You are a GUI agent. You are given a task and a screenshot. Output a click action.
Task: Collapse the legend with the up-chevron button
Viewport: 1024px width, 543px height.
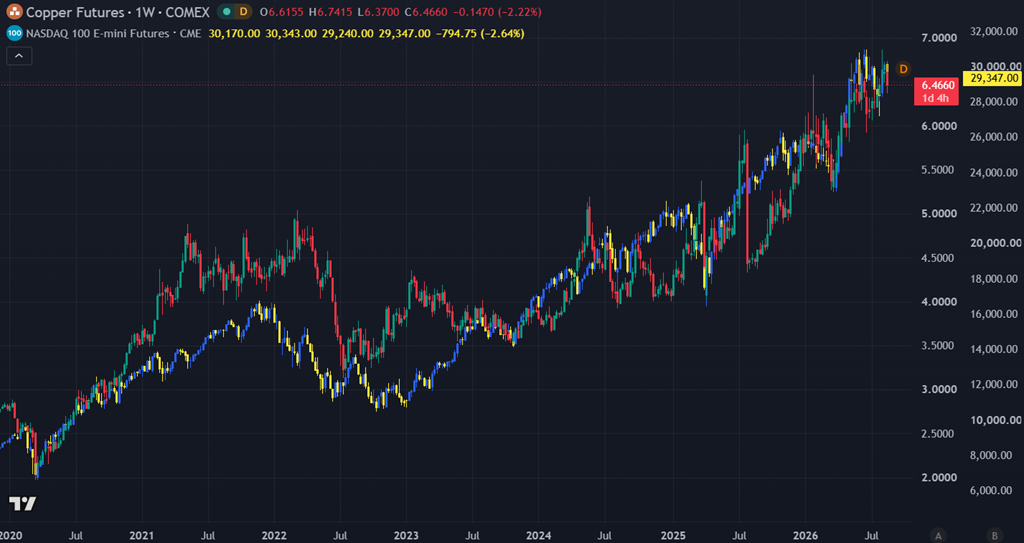click(x=19, y=56)
